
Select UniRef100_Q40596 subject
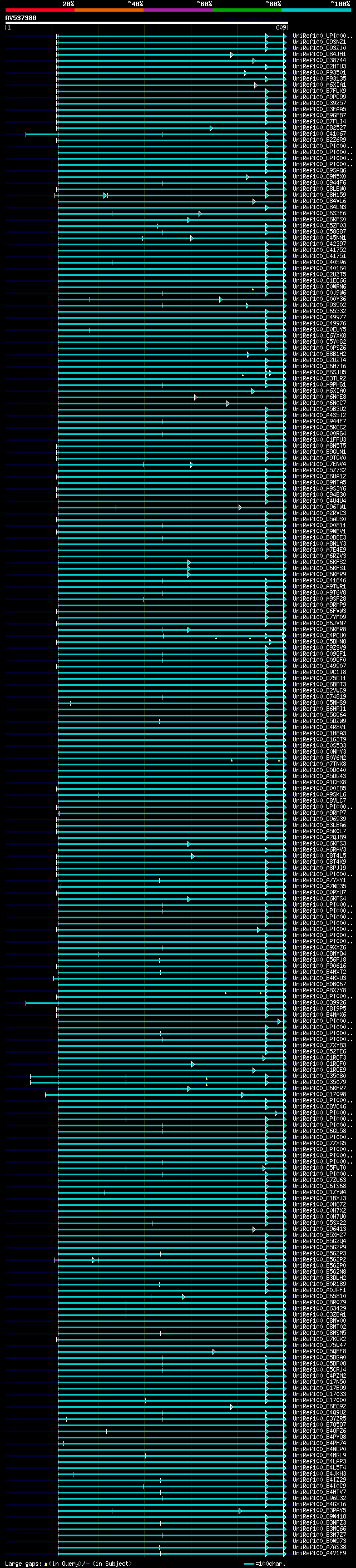pyautogui.click(x=319, y=263)
